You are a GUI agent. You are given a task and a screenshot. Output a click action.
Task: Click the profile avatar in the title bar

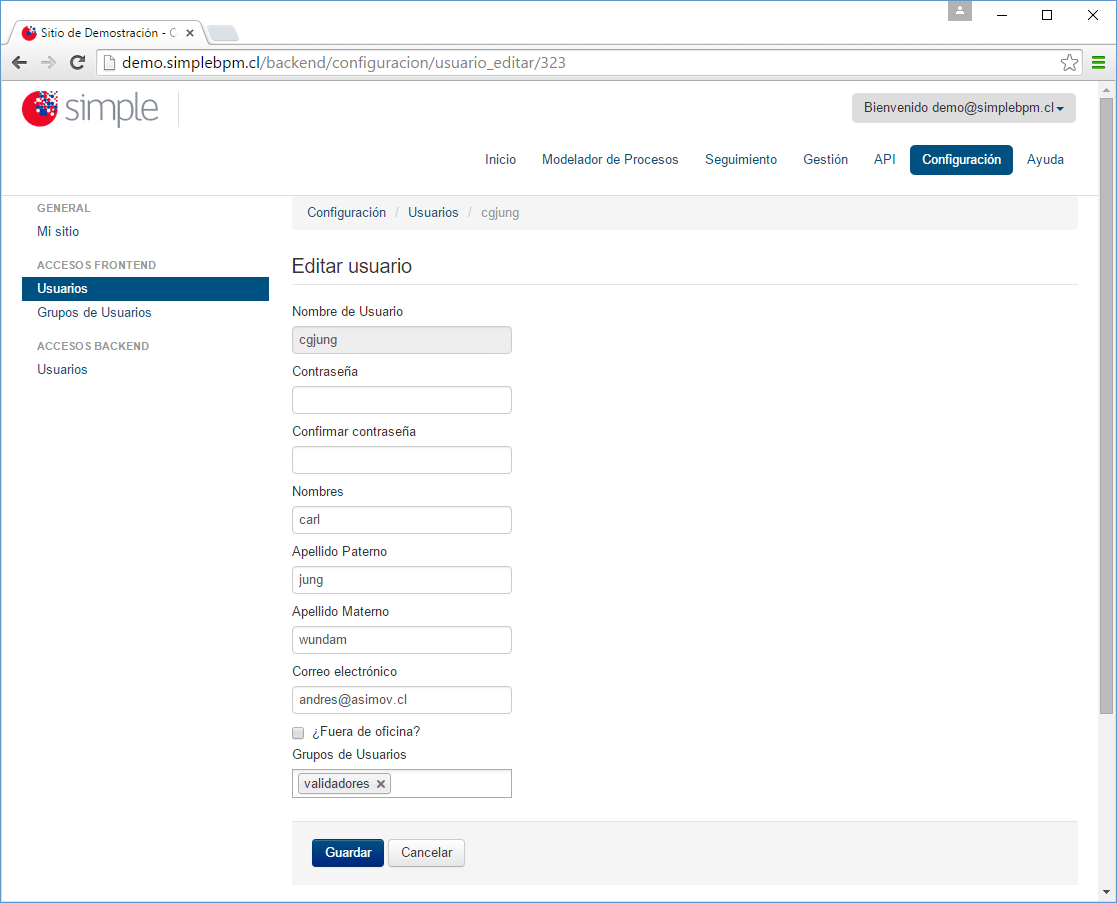[959, 12]
